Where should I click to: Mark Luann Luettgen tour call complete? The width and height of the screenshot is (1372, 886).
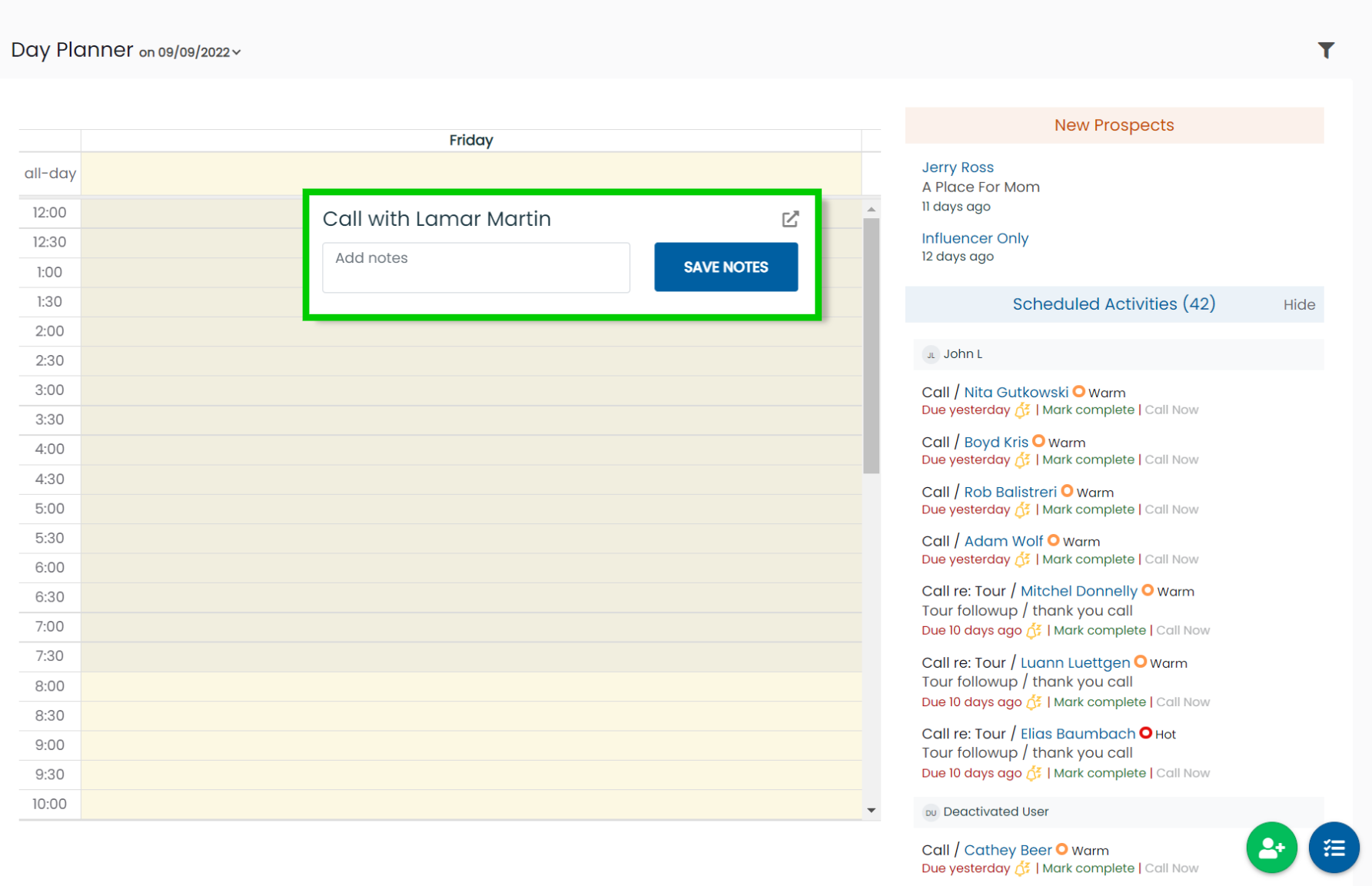click(x=1099, y=702)
